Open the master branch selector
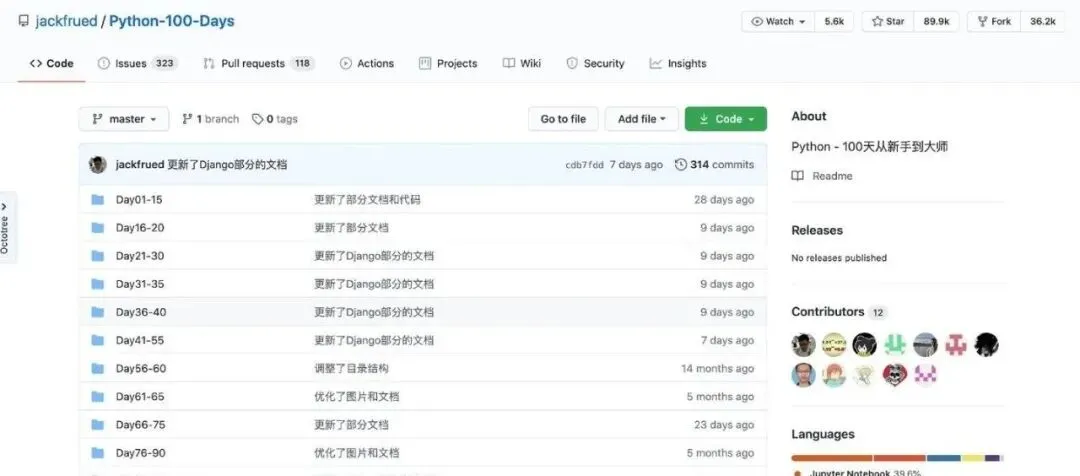1080x476 pixels. click(124, 119)
